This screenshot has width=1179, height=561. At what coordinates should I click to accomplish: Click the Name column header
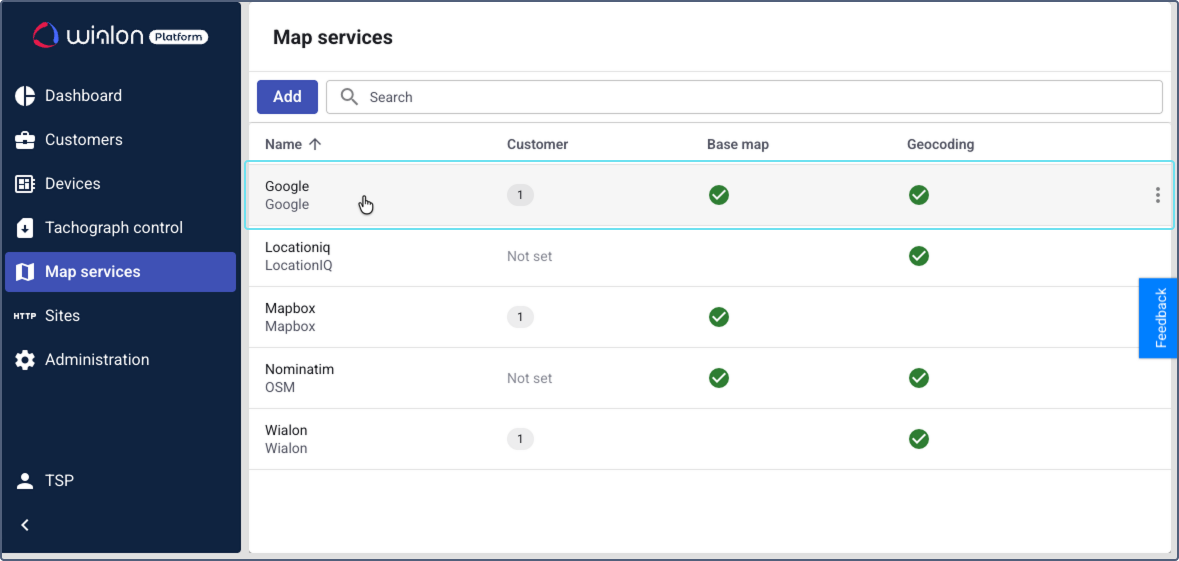(x=283, y=144)
